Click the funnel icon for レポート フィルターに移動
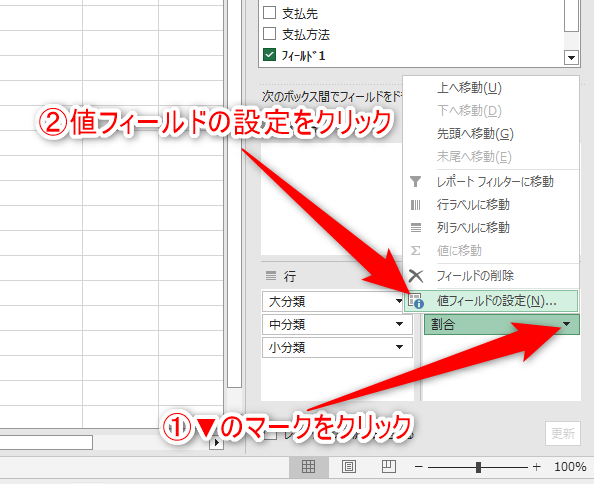This screenshot has height=484, width=594. [x=416, y=181]
